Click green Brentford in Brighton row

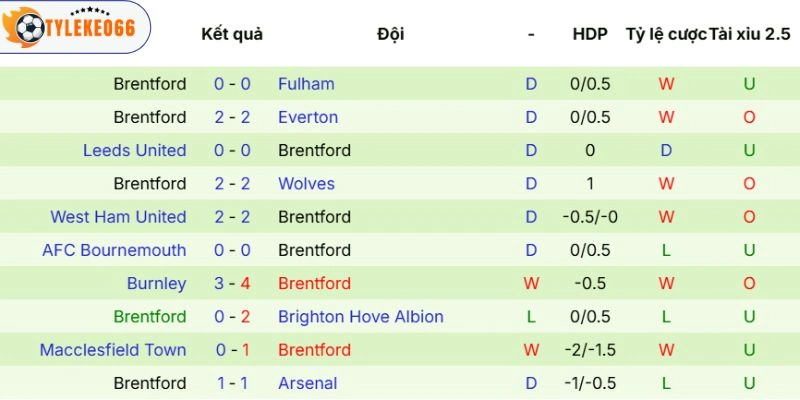150,316
